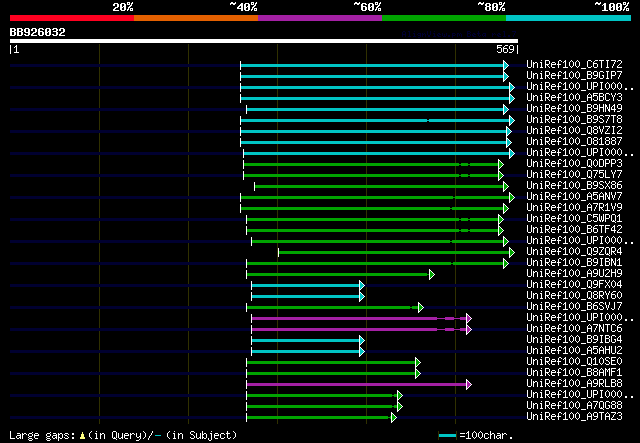Click the orange ~40% legend segment

196,18
